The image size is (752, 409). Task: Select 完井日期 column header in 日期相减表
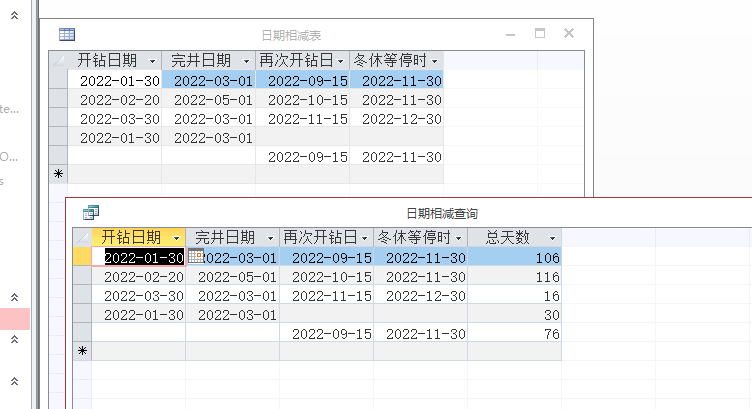208,60
